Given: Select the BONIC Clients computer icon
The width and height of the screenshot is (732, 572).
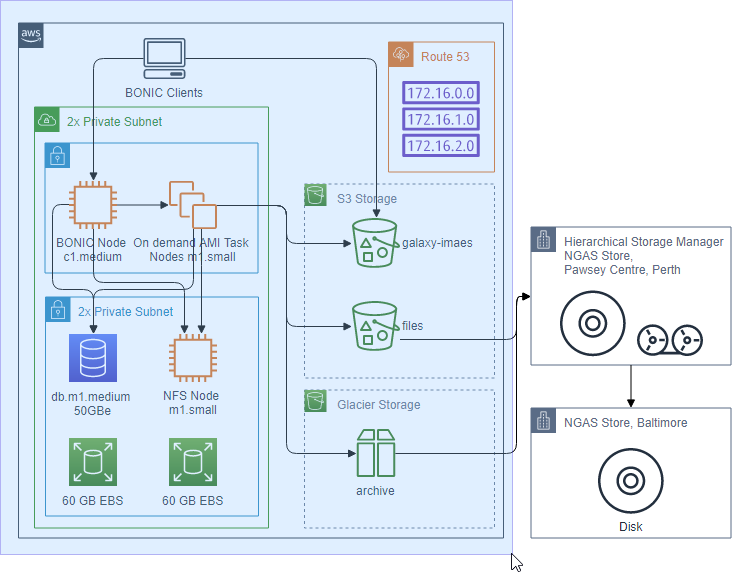Looking at the screenshot, I should tap(164, 59).
